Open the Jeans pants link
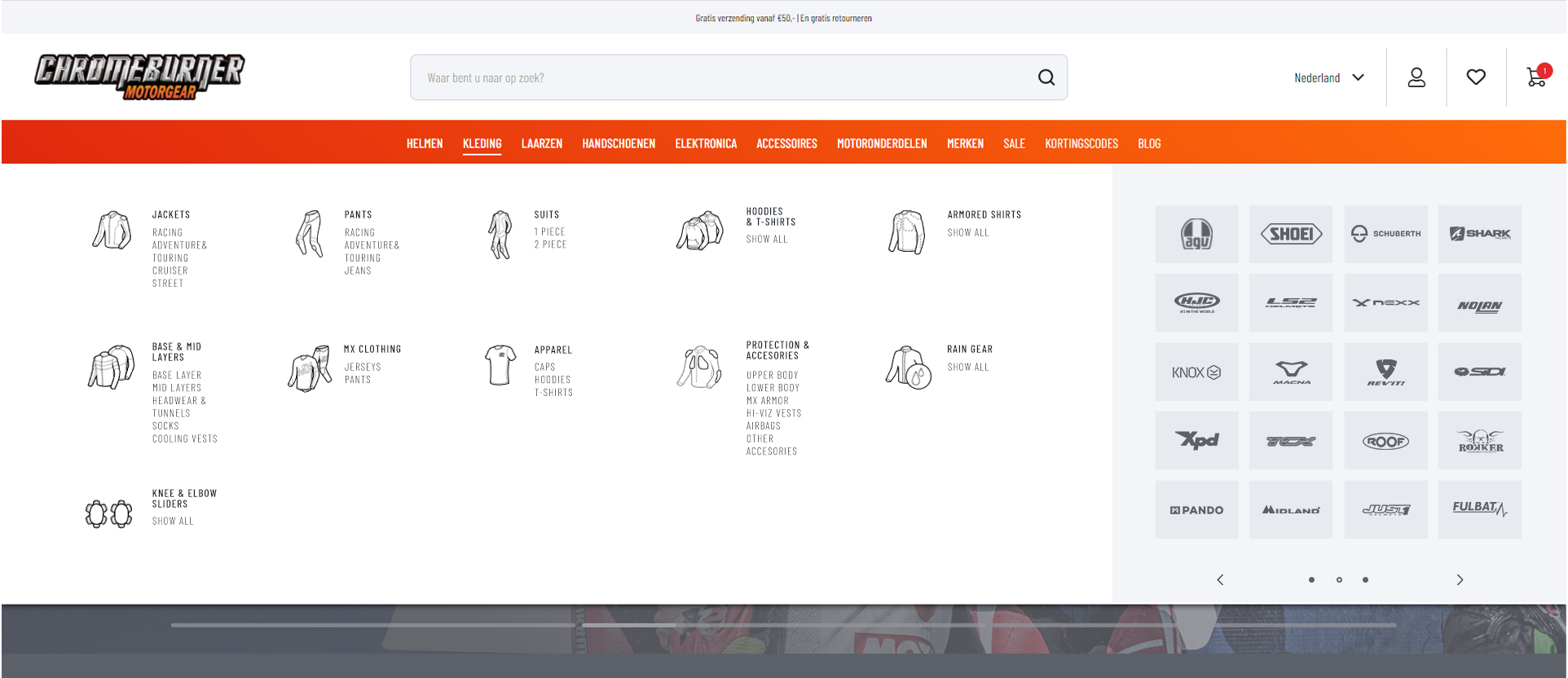Screen dimensions: 1568x678 coord(358,271)
